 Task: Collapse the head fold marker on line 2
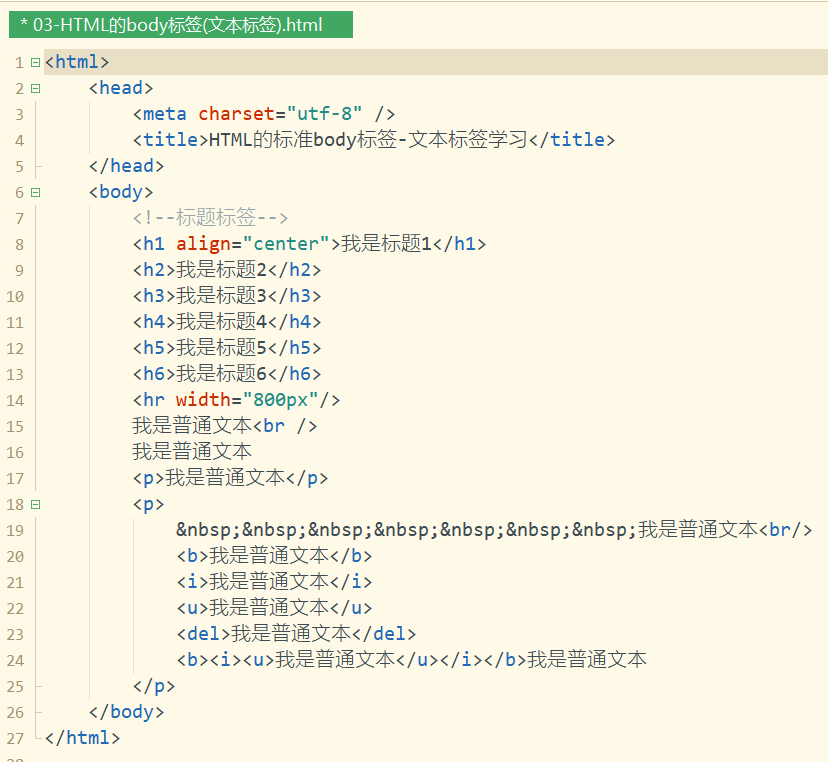[35, 88]
